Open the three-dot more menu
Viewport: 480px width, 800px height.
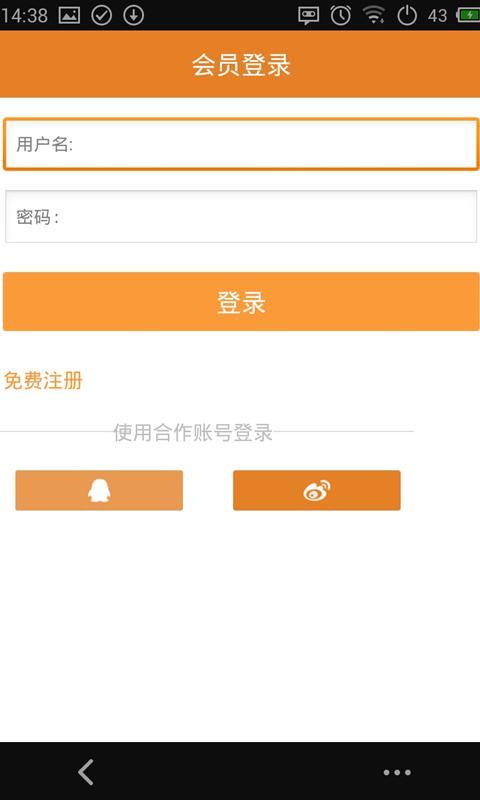(x=397, y=772)
